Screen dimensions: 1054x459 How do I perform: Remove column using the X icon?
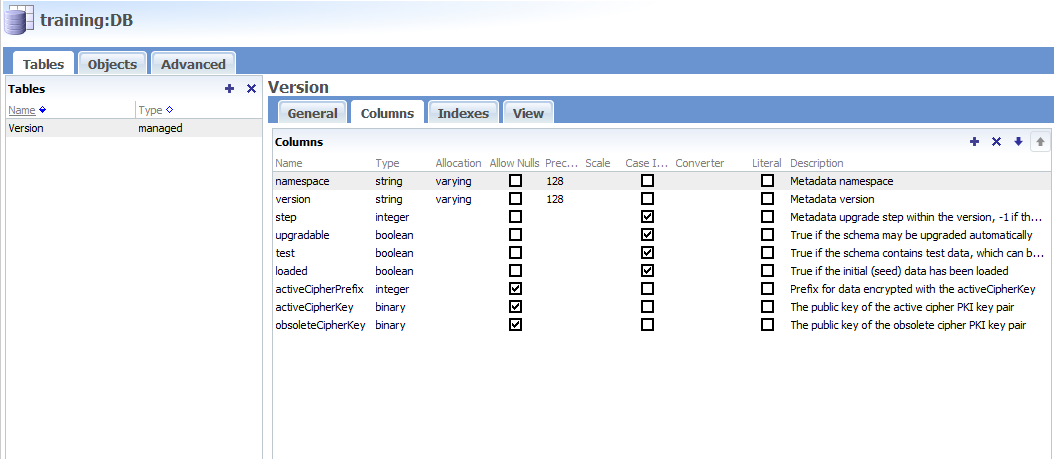click(996, 142)
